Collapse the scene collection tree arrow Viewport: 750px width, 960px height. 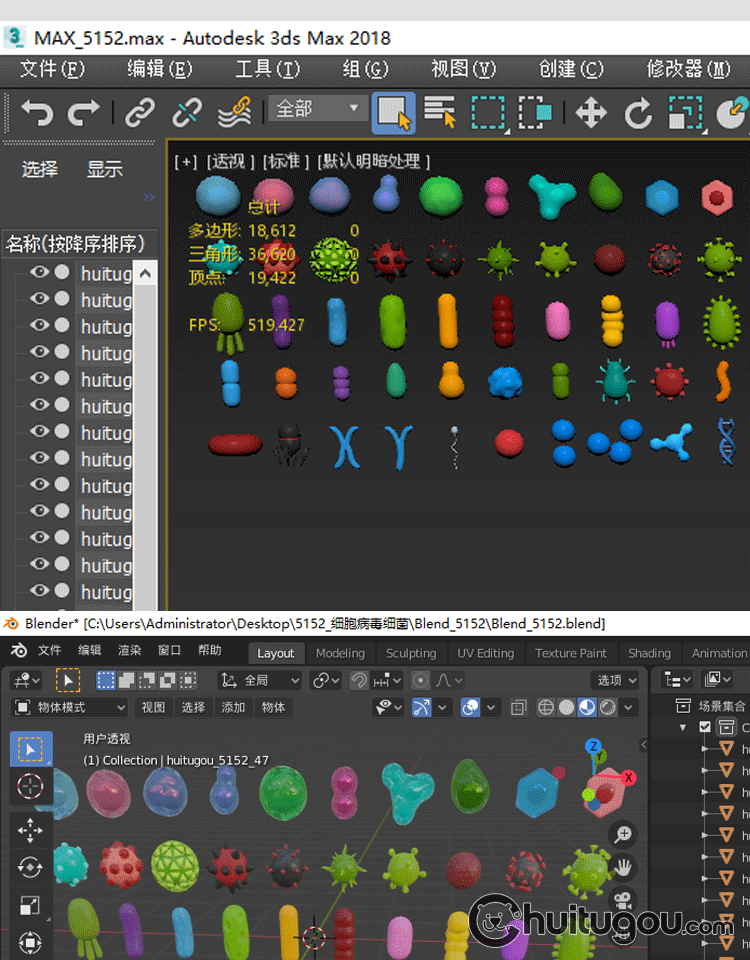tap(684, 728)
